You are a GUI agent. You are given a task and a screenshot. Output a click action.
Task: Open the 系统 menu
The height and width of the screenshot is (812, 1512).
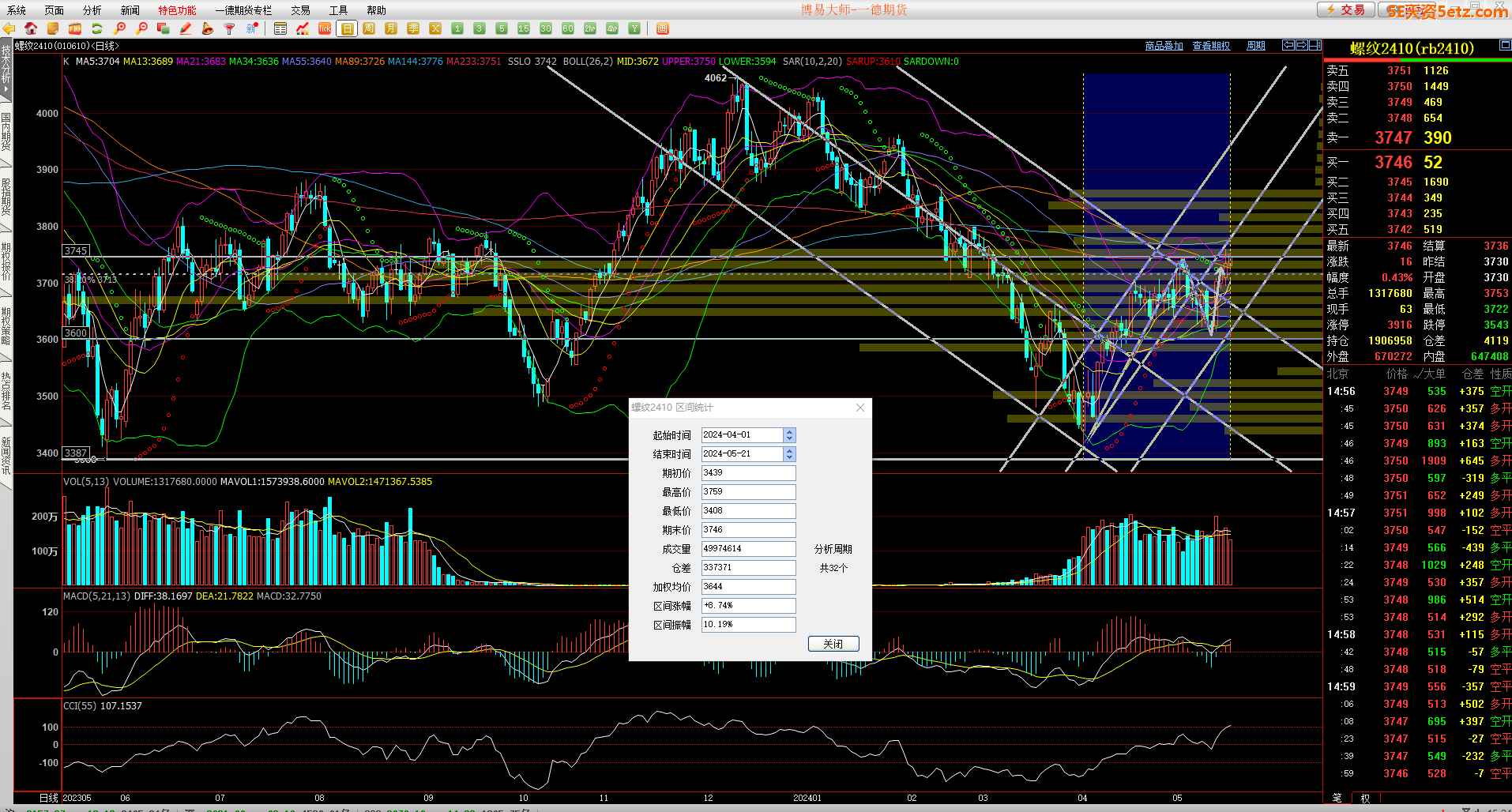point(17,10)
